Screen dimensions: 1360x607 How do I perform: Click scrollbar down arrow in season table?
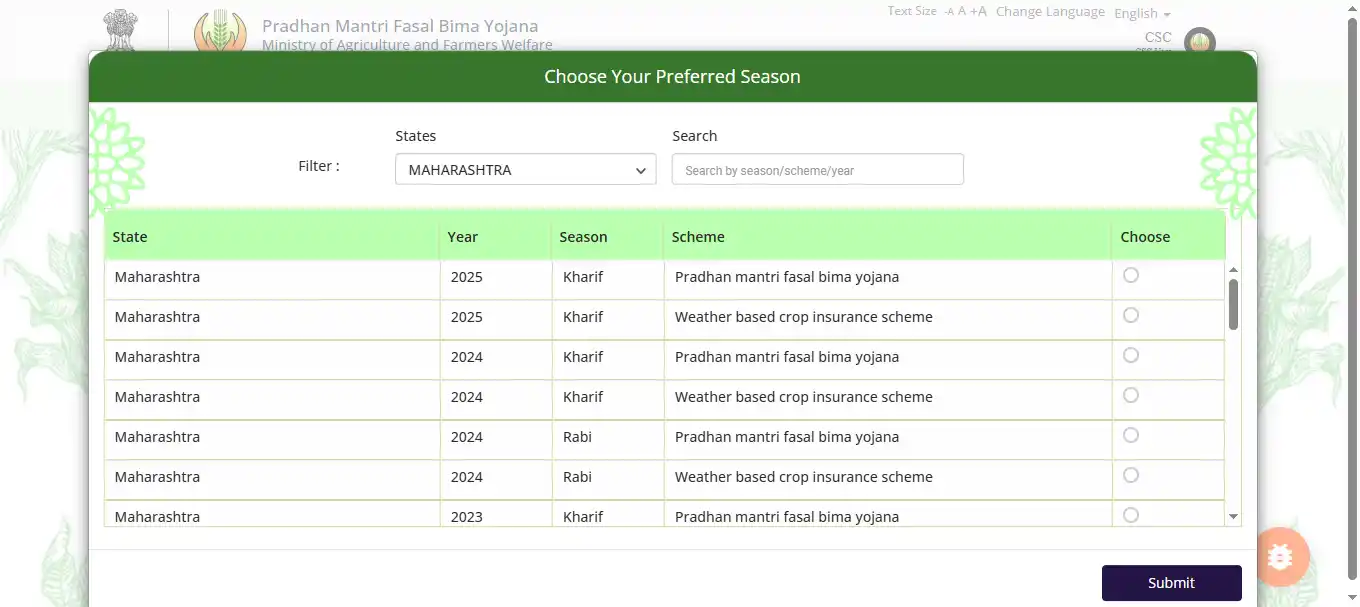coord(1233,516)
